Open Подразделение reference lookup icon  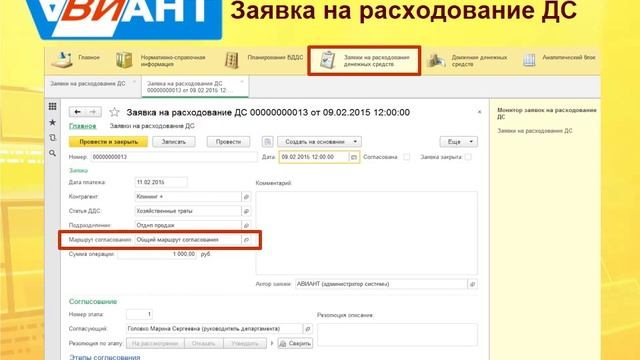pos(246,225)
